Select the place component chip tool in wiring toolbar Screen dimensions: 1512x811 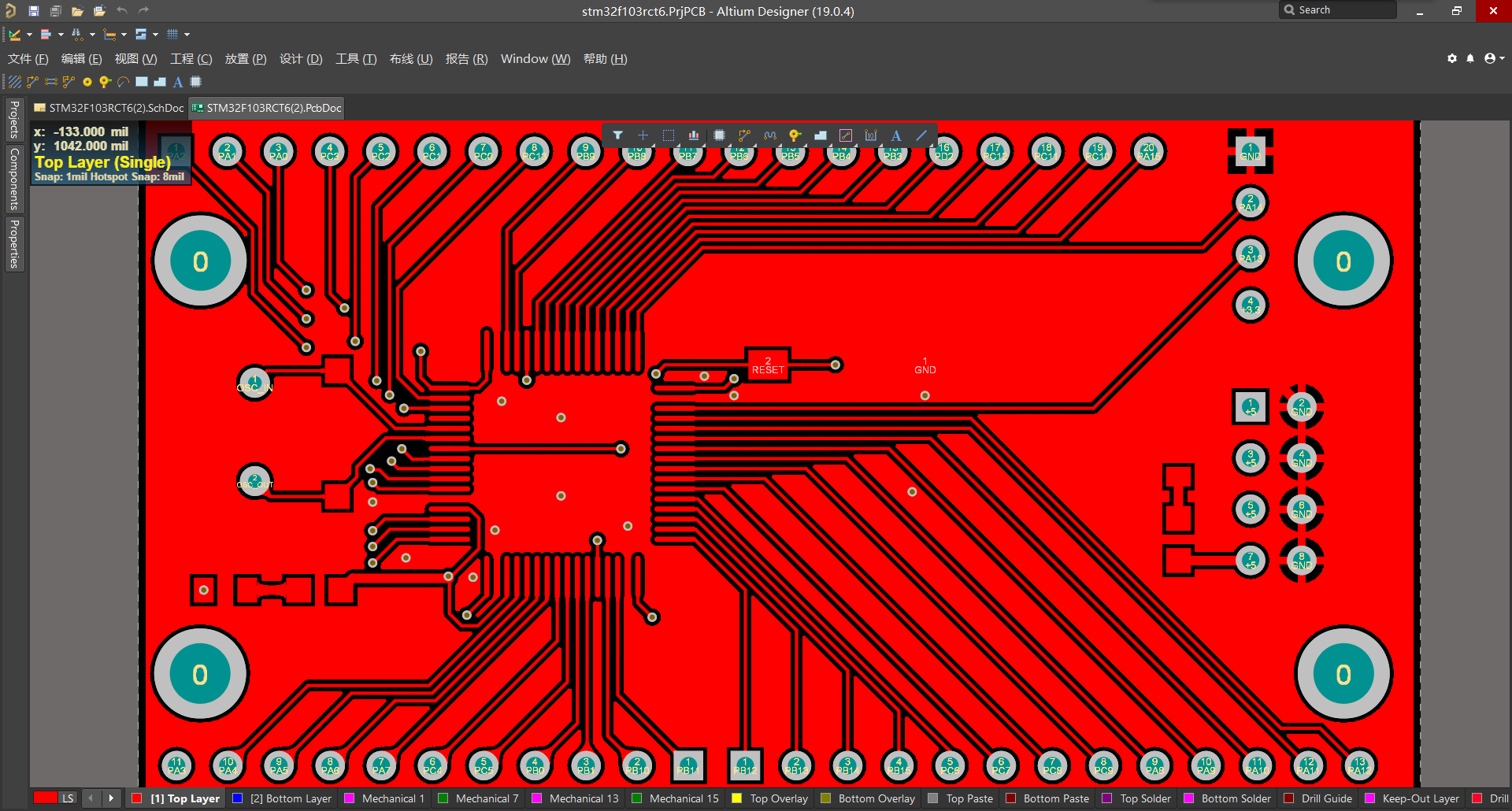196,82
